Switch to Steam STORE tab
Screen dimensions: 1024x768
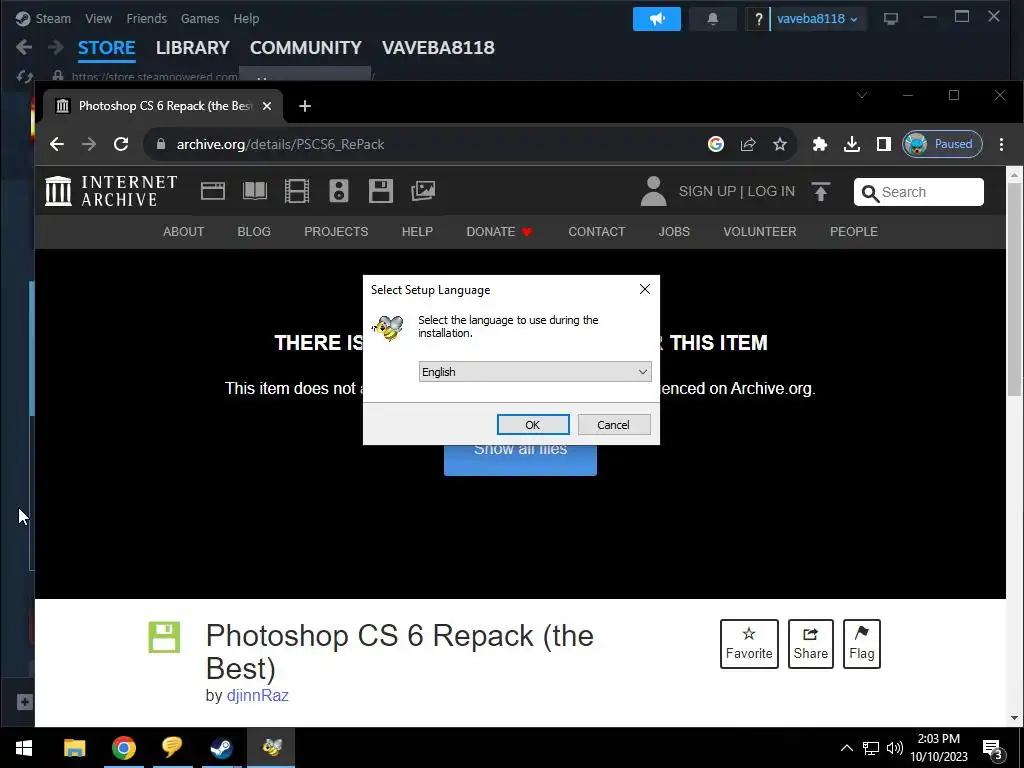click(x=106, y=48)
